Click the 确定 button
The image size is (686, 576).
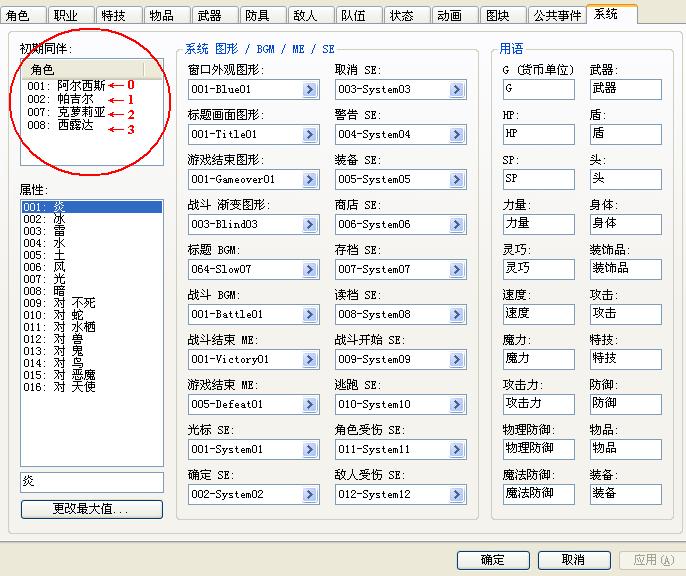[x=493, y=560]
